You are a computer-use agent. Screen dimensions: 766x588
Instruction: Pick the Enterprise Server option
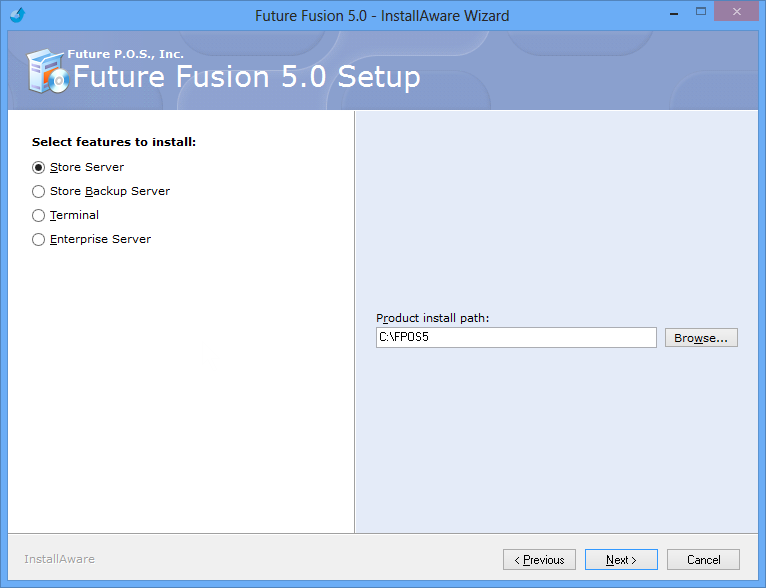pos(39,239)
